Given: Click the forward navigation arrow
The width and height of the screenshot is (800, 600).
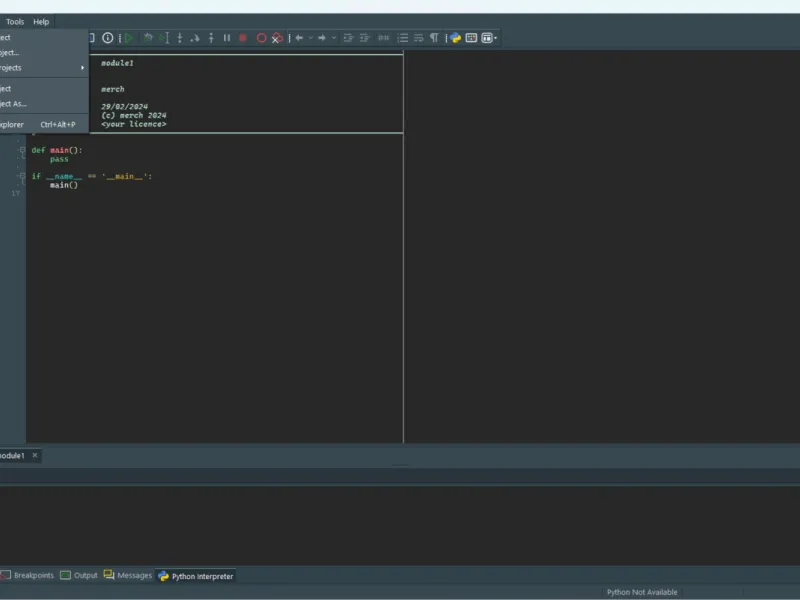Looking at the screenshot, I should (322, 38).
